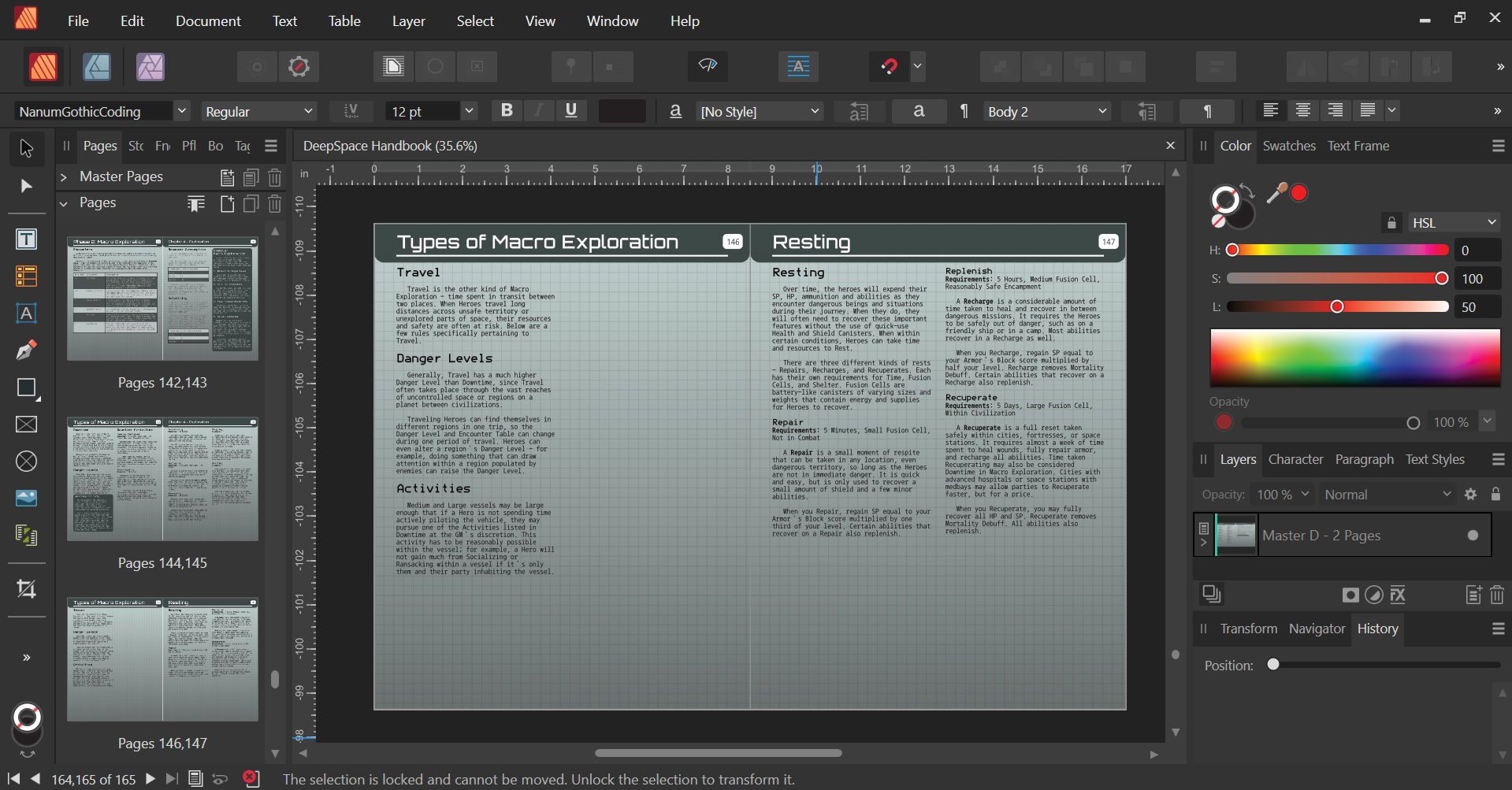Pick a color in the spectrum box
This screenshot has width=1512, height=790.
click(x=1355, y=358)
